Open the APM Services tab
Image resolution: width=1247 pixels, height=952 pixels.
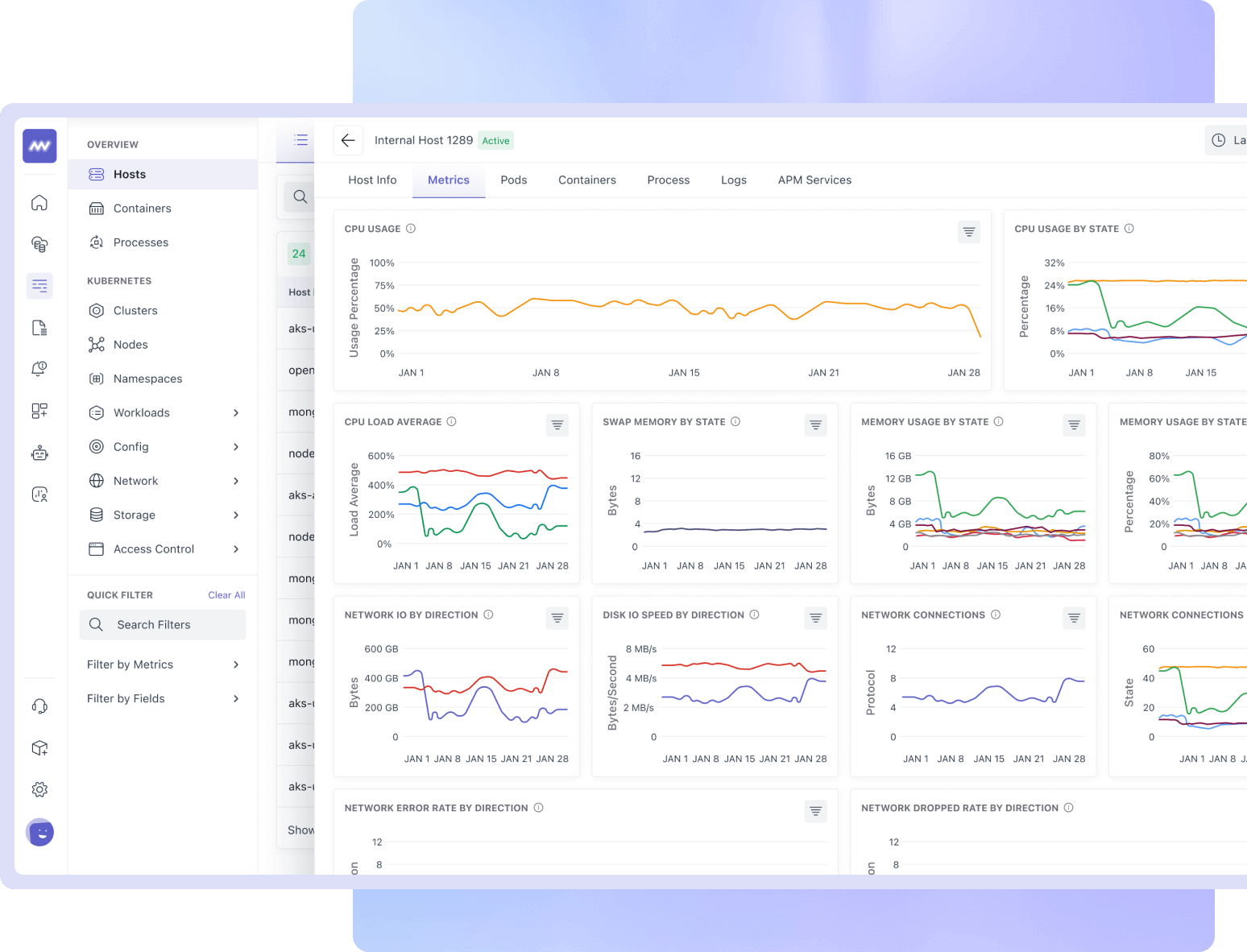pyautogui.click(x=814, y=180)
